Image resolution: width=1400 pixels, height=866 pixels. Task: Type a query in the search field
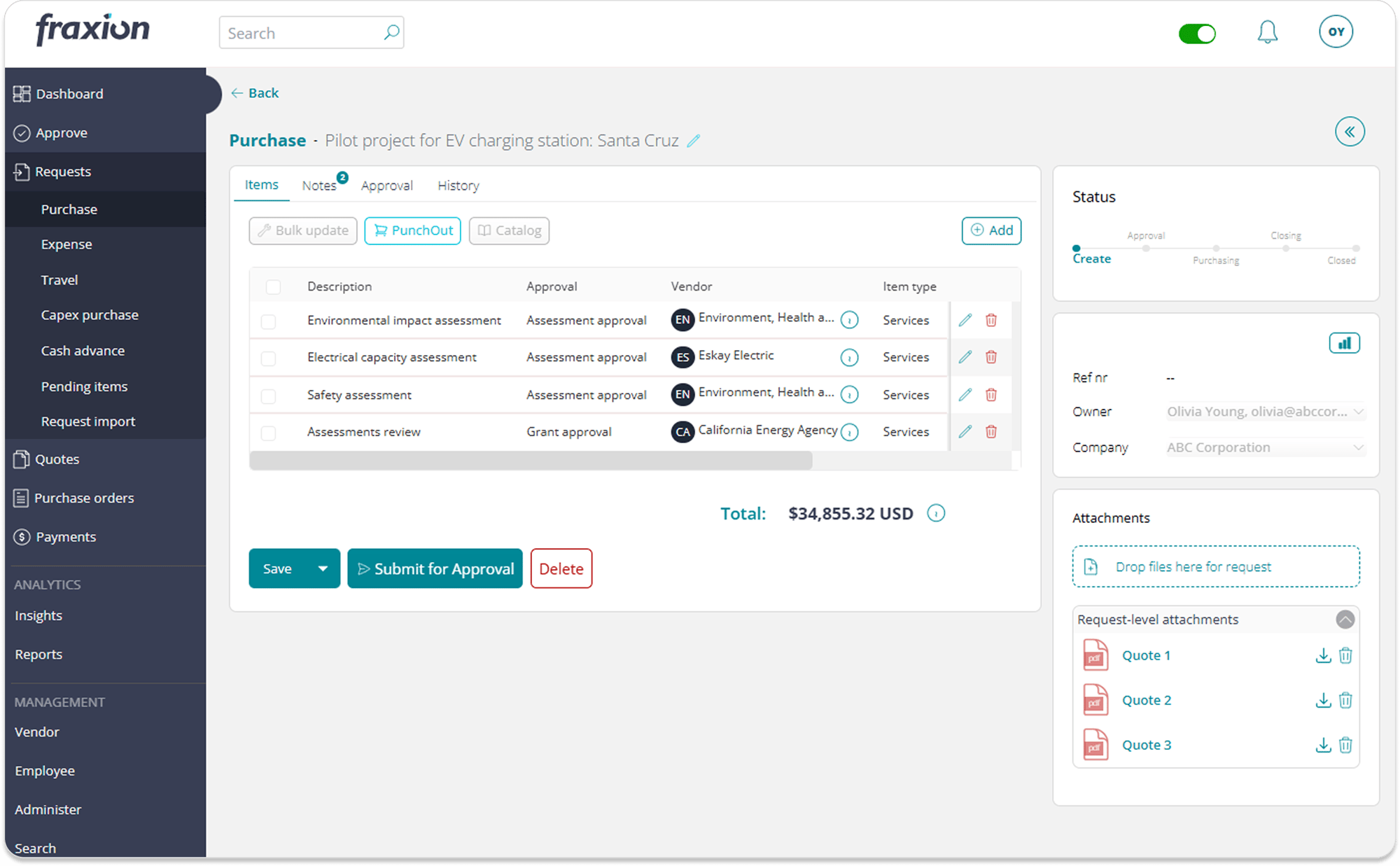pos(301,32)
